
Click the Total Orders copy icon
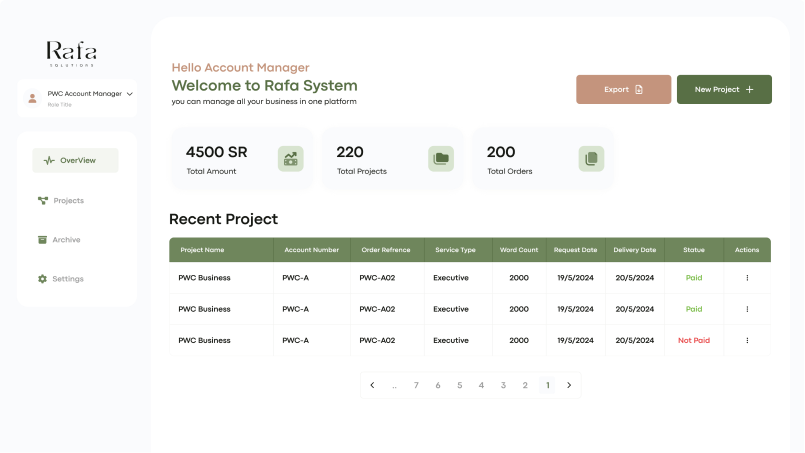coord(591,158)
